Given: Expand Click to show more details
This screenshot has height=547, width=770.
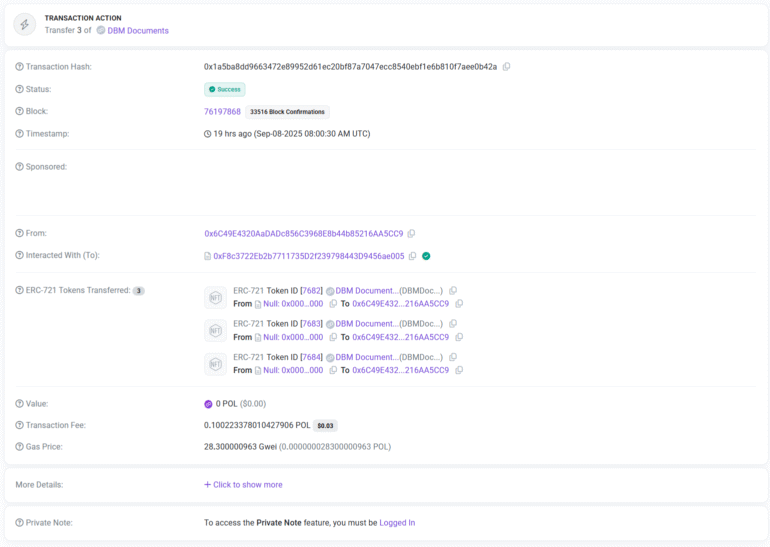Looking at the screenshot, I should pyautogui.click(x=243, y=485).
